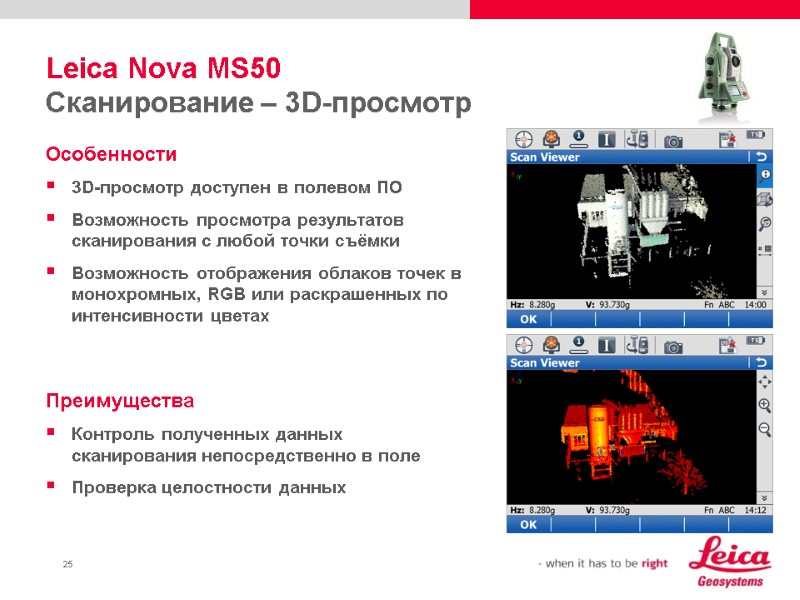Tap the orange prism target icon in the grayscale Scan Viewer
Image resolution: width=800 pixels, height=600 pixels.
tap(551, 139)
